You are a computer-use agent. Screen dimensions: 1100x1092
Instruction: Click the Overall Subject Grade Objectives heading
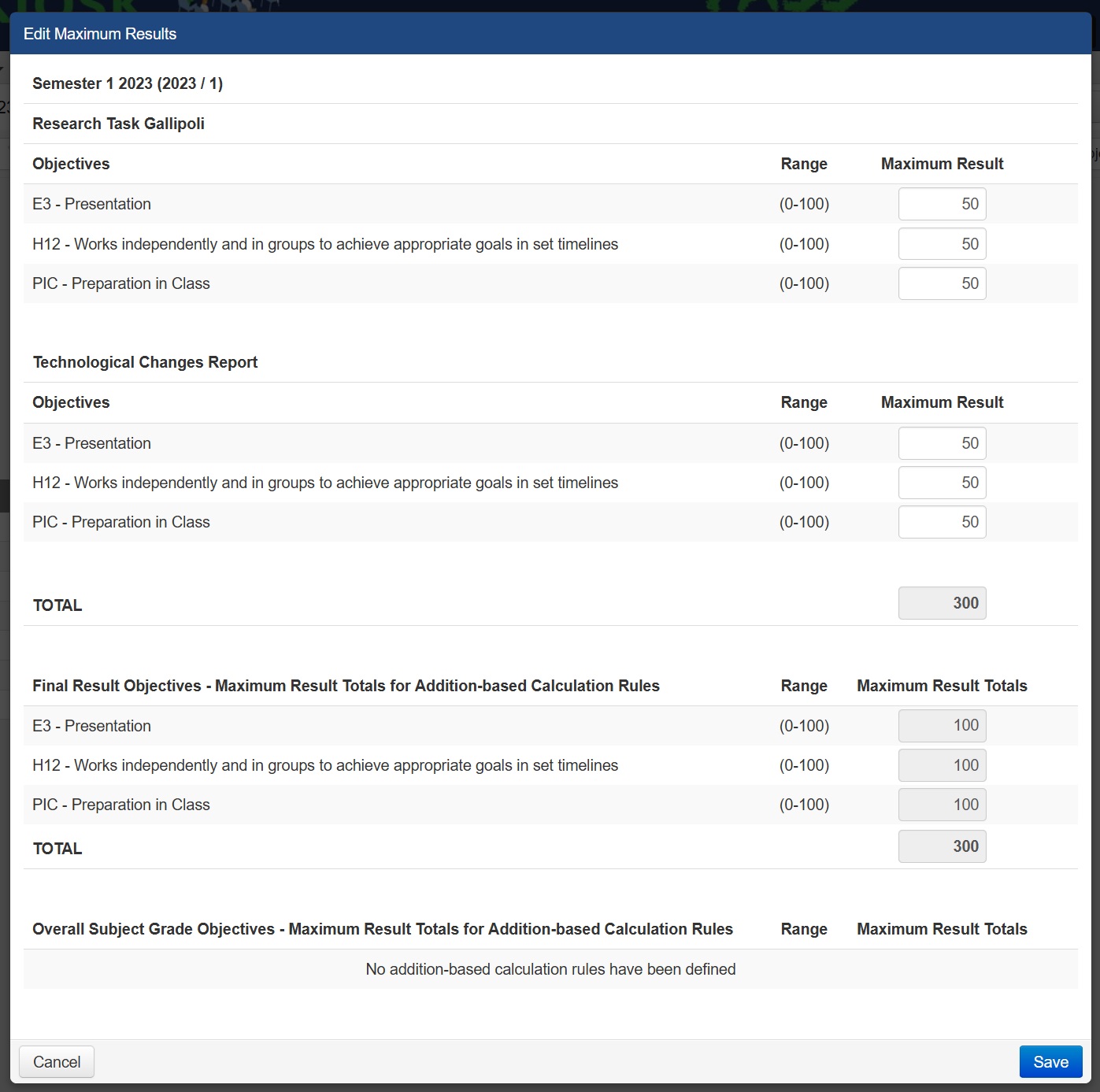coord(382,929)
